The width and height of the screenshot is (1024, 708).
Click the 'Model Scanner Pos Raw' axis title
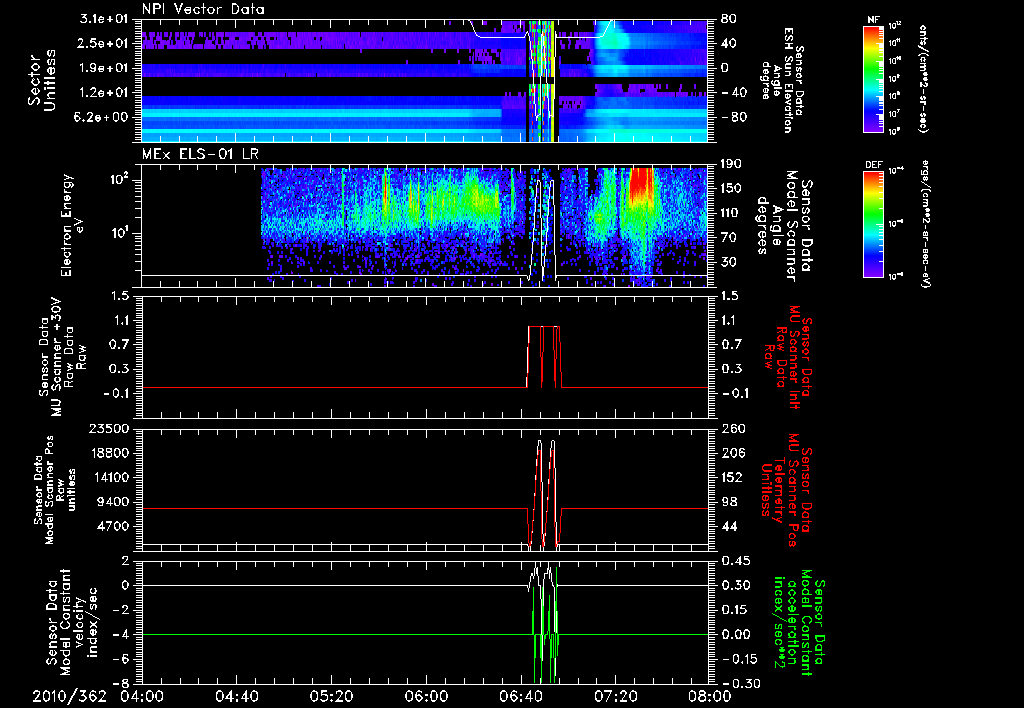pos(55,490)
